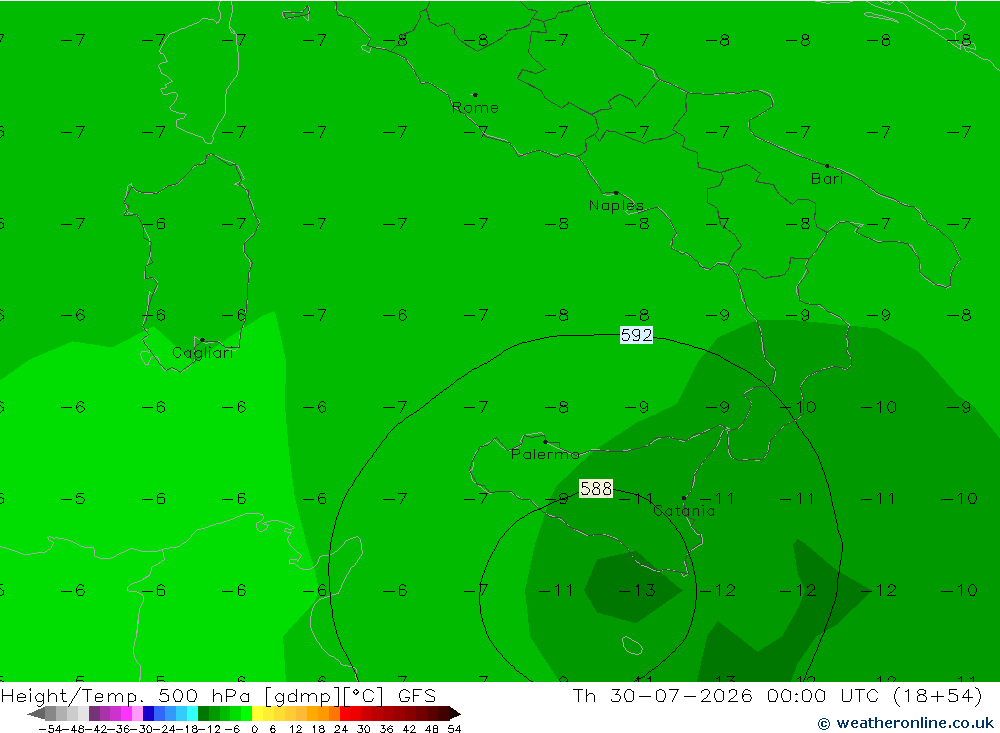Click the Naples city label
This screenshot has height=733, width=1000.
pos(616,205)
